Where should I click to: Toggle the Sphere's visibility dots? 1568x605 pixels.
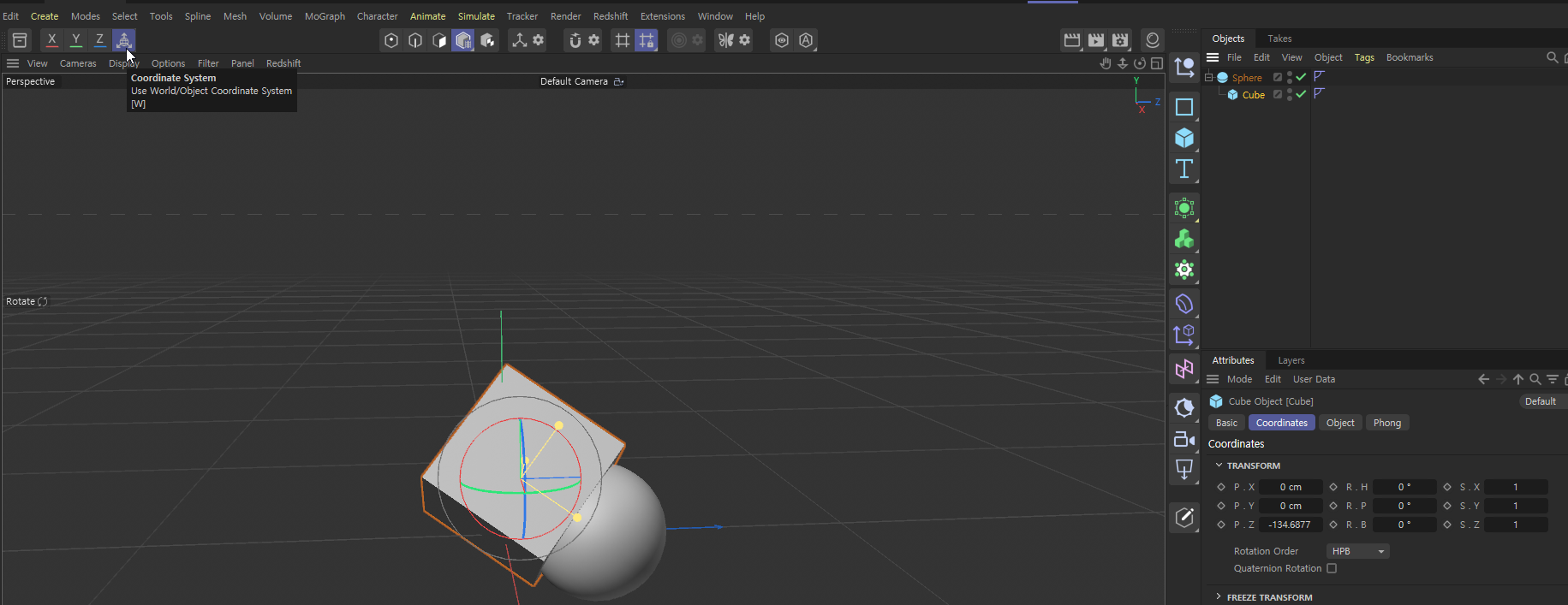pyautogui.click(x=1290, y=77)
